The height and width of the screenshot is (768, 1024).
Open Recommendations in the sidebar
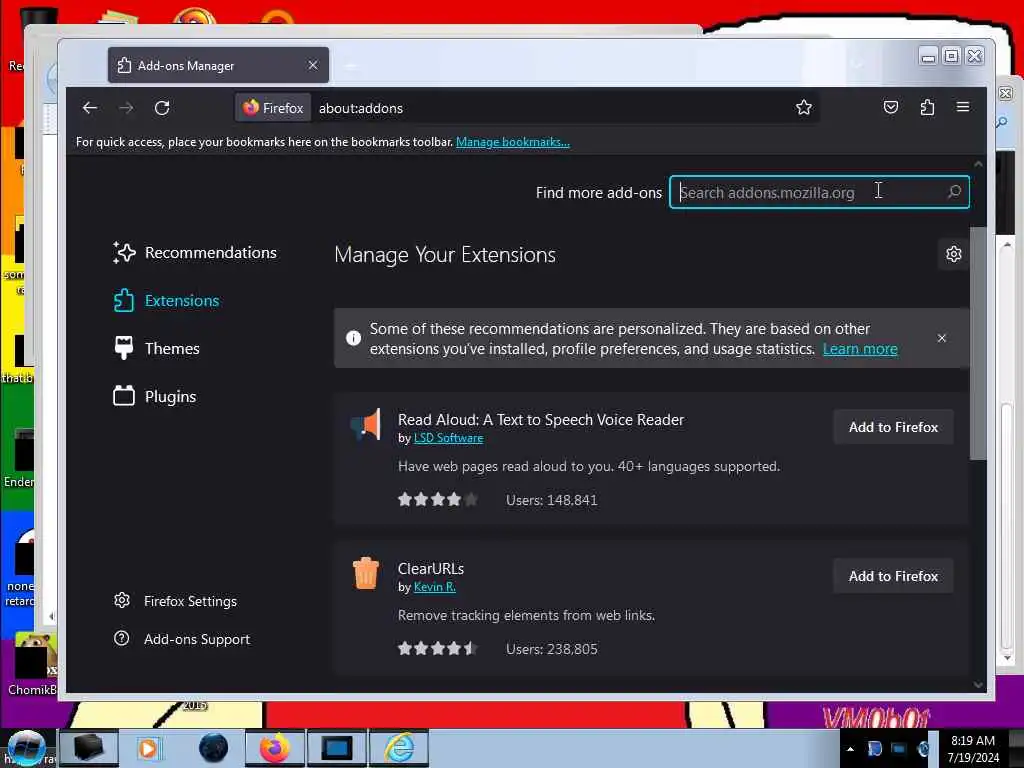(x=195, y=253)
